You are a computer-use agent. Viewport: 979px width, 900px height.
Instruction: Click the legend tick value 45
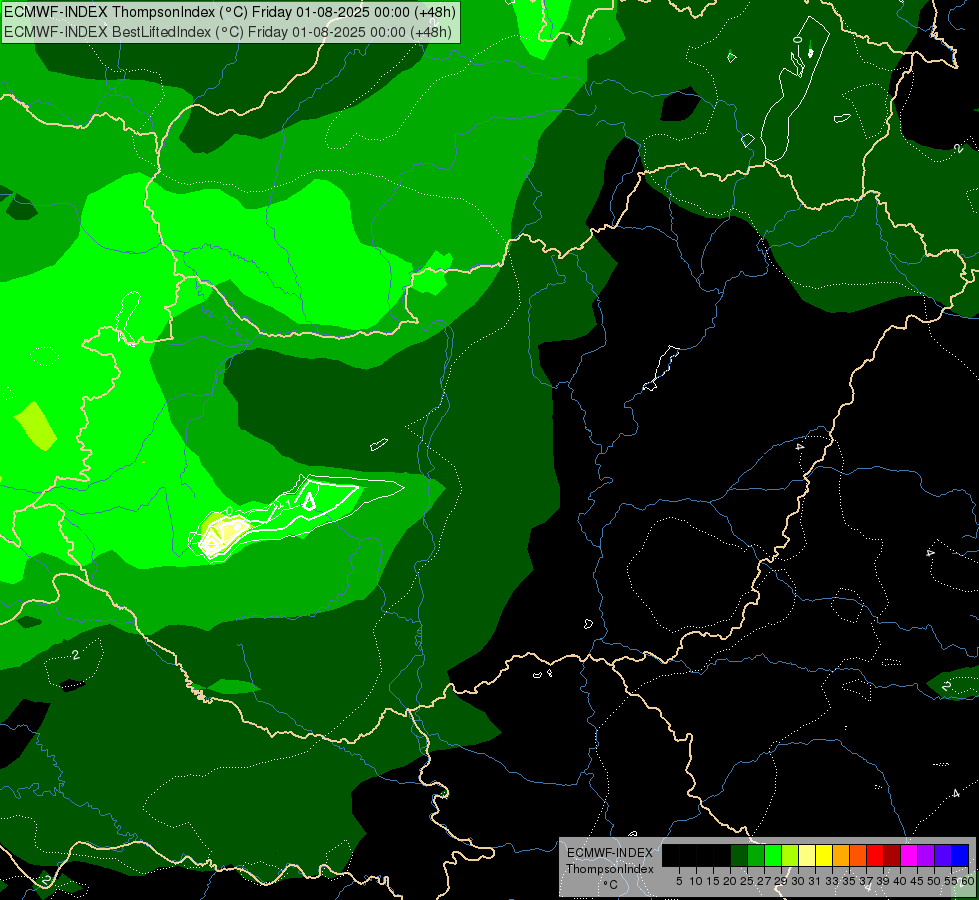point(918,881)
